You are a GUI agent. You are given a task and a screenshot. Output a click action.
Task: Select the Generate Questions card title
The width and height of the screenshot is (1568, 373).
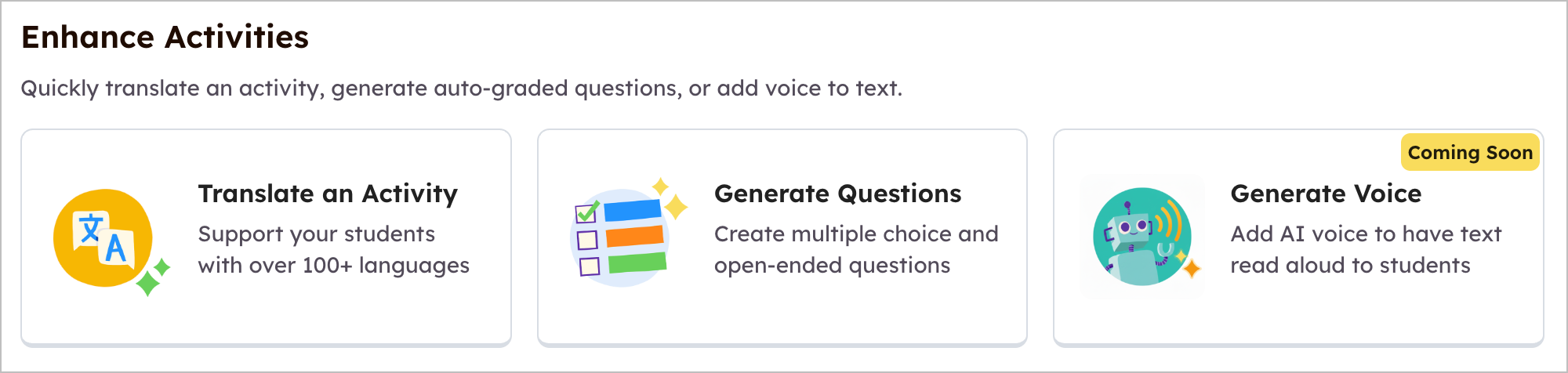[837, 194]
